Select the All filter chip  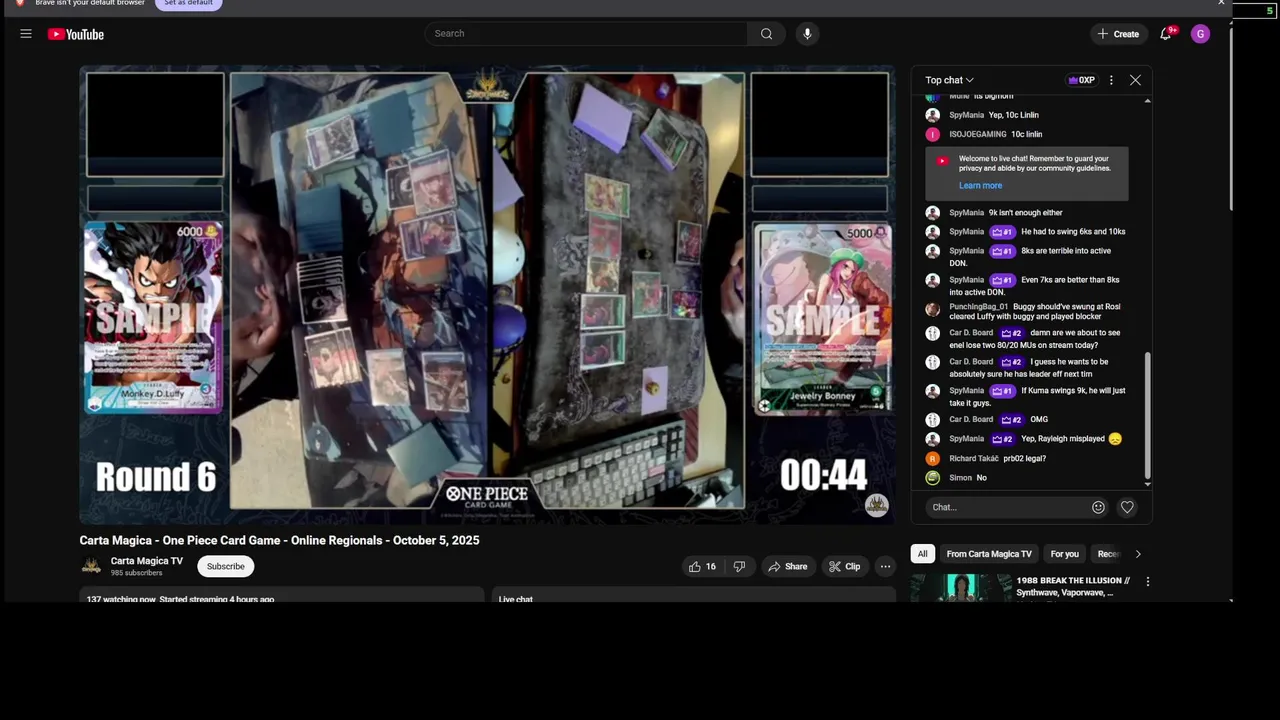(922, 554)
